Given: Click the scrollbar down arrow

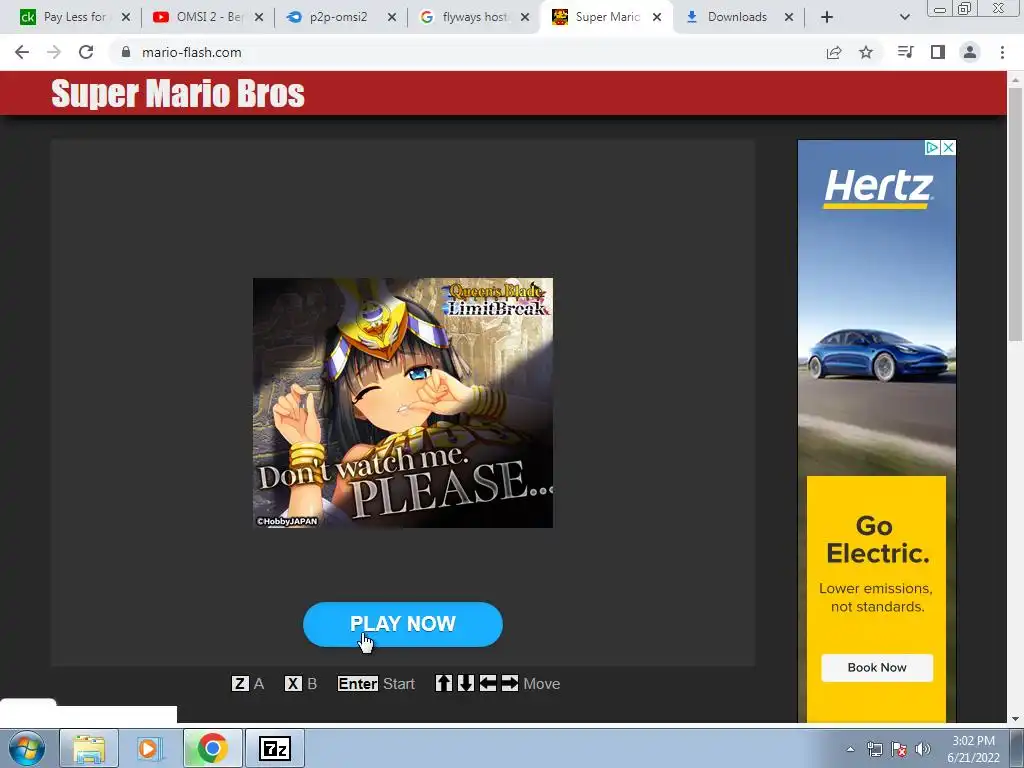Looking at the screenshot, I should [1015, 718].
